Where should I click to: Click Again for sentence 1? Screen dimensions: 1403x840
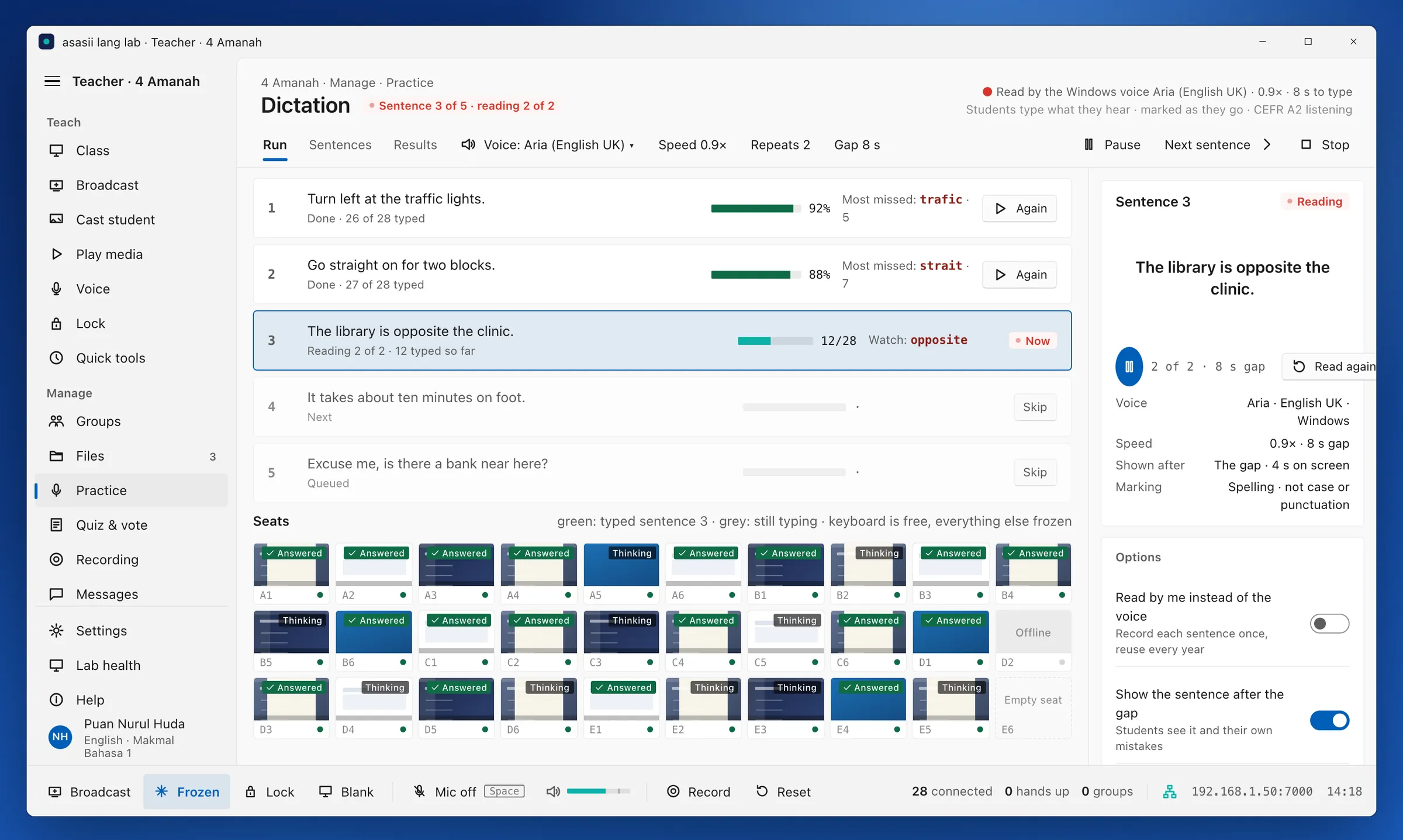(x=1020, y=208)
